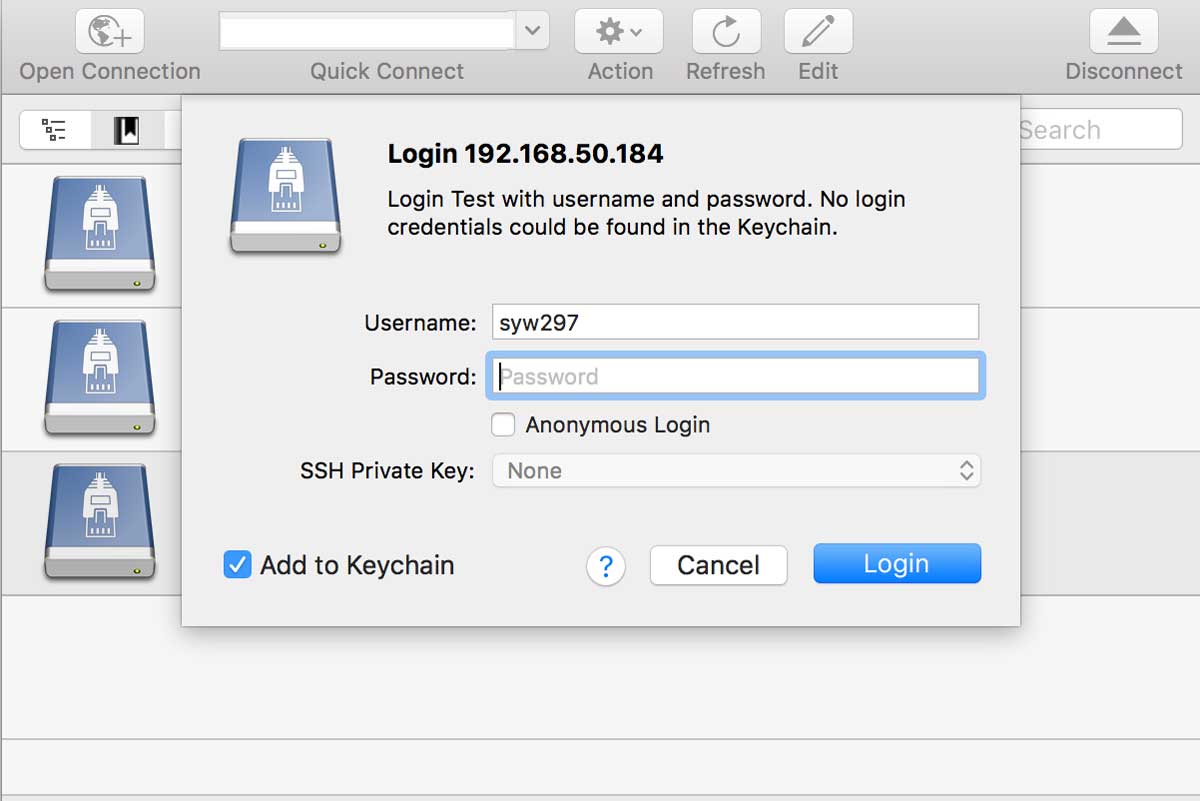Viewport: 1200px width, 801px height.
Task: Click the Open Connection globe icon
Action: point(110,32)
